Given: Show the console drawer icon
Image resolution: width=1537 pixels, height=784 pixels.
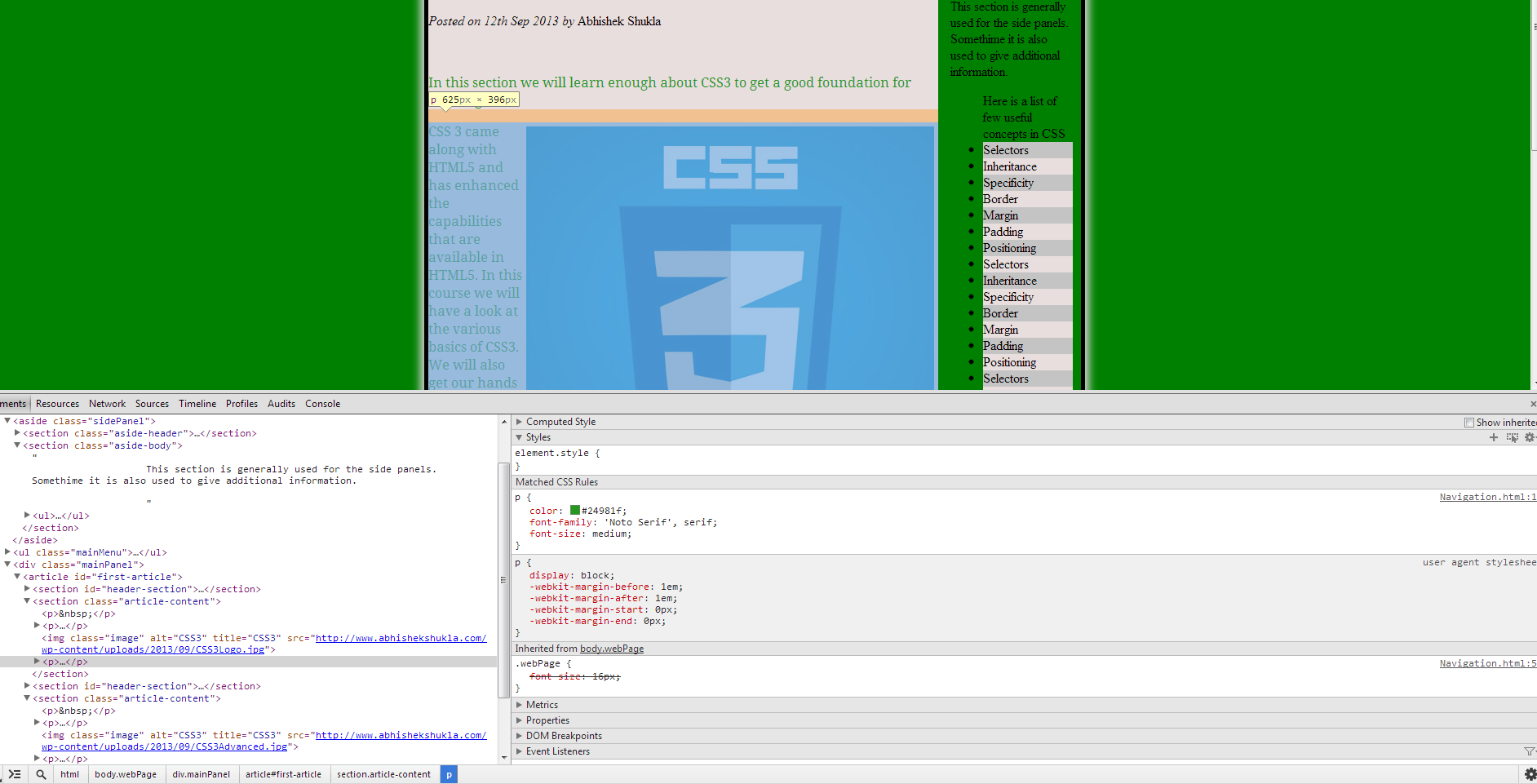Looking at the screenshot, I should (x=15, y=774).
